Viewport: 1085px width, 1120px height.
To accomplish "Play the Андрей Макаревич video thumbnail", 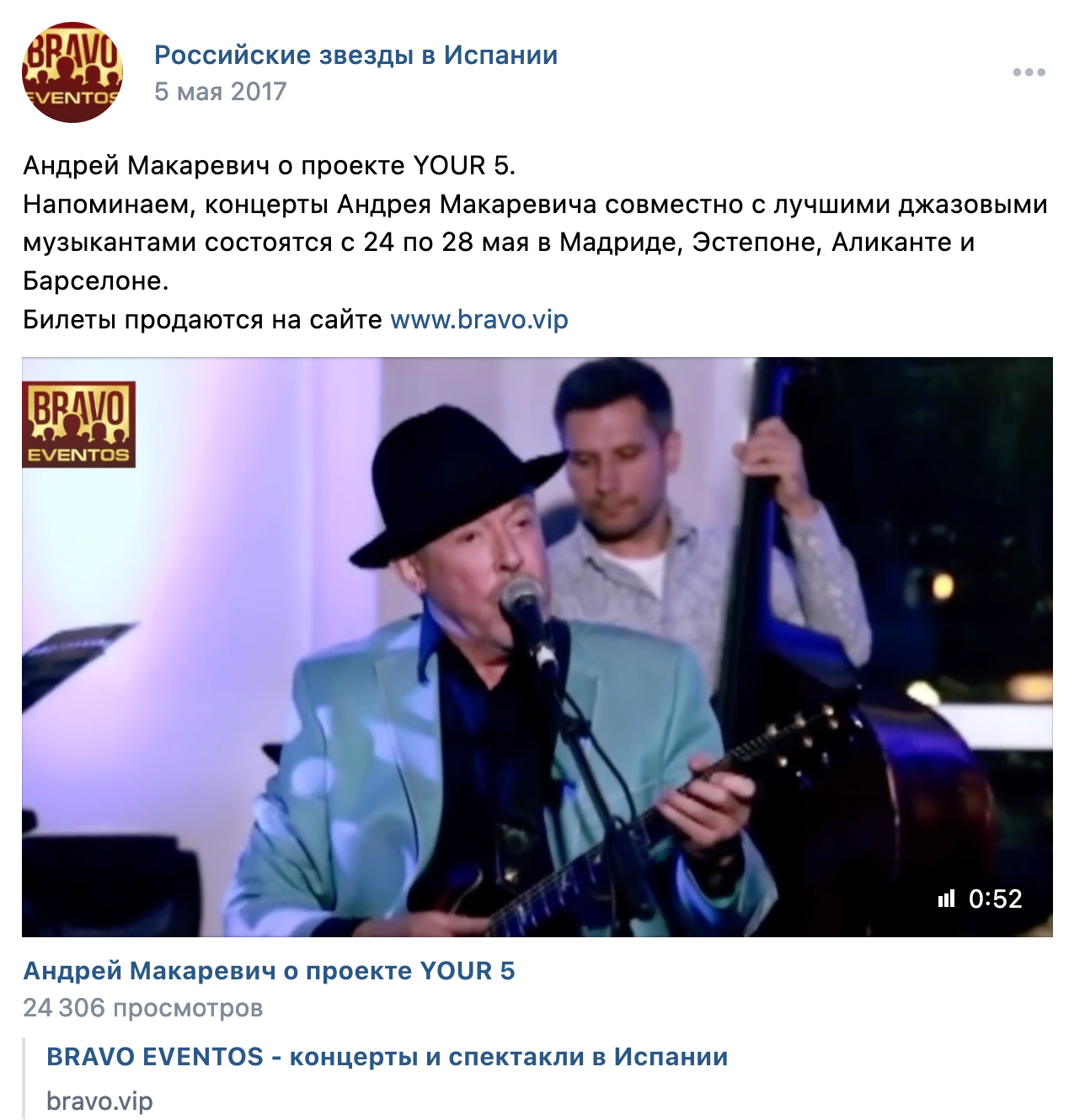I will pos(537,647).
